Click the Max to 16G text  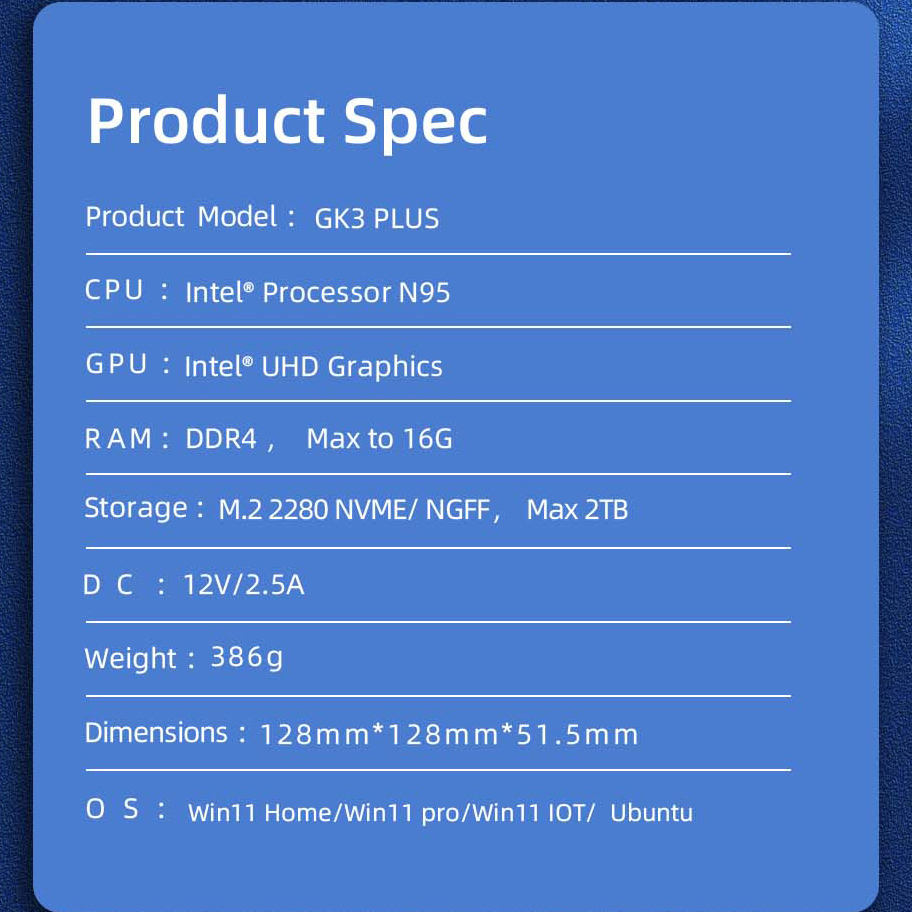379,439
